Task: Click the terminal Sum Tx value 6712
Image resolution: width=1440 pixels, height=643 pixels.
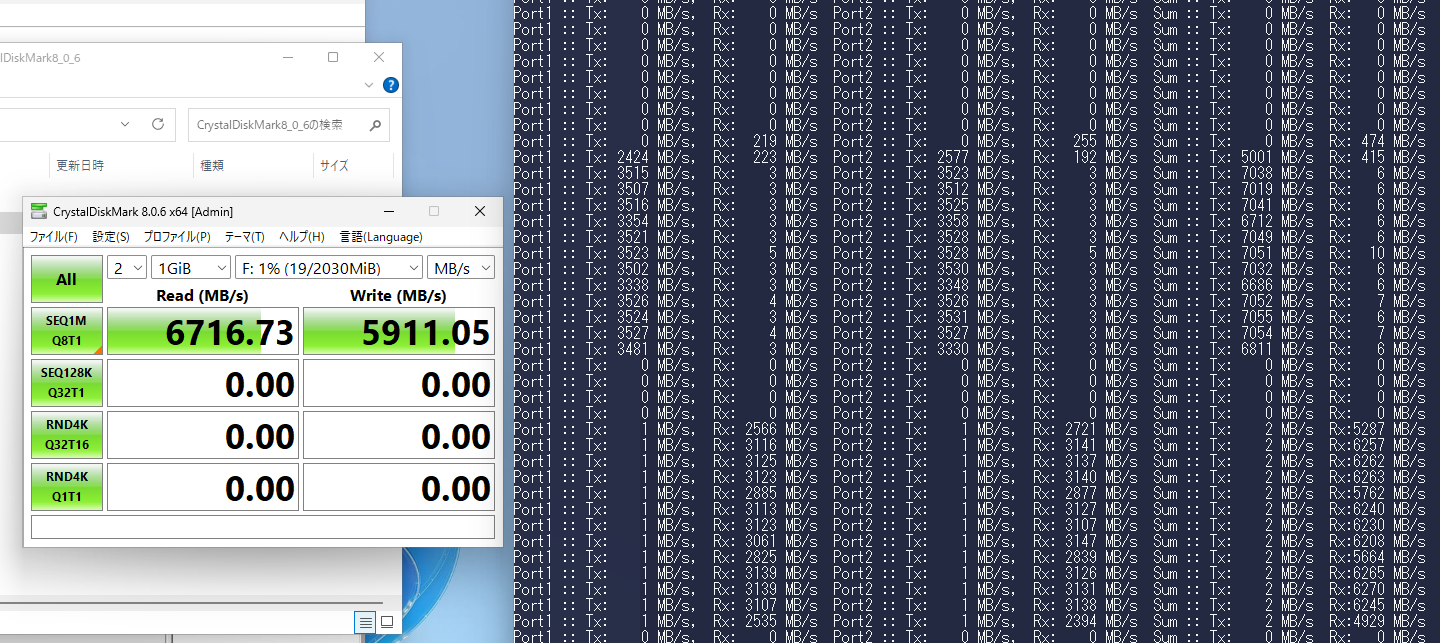Action: pyautogui.click(x=1256, y=221)
